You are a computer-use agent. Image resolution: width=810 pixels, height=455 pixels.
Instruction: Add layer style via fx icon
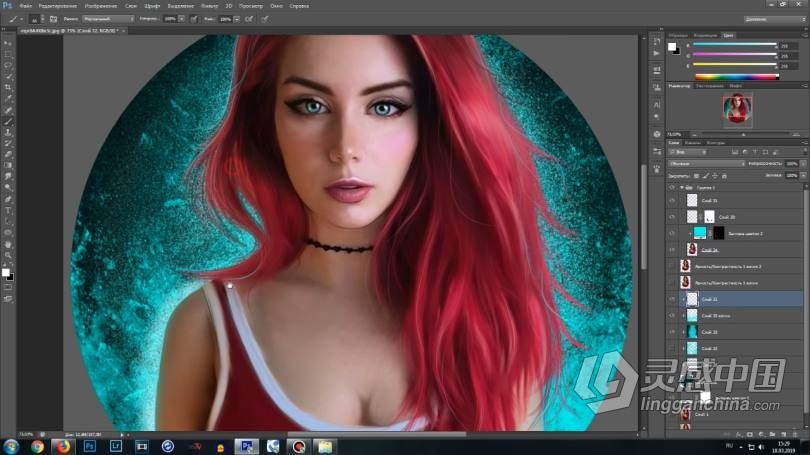739,435
